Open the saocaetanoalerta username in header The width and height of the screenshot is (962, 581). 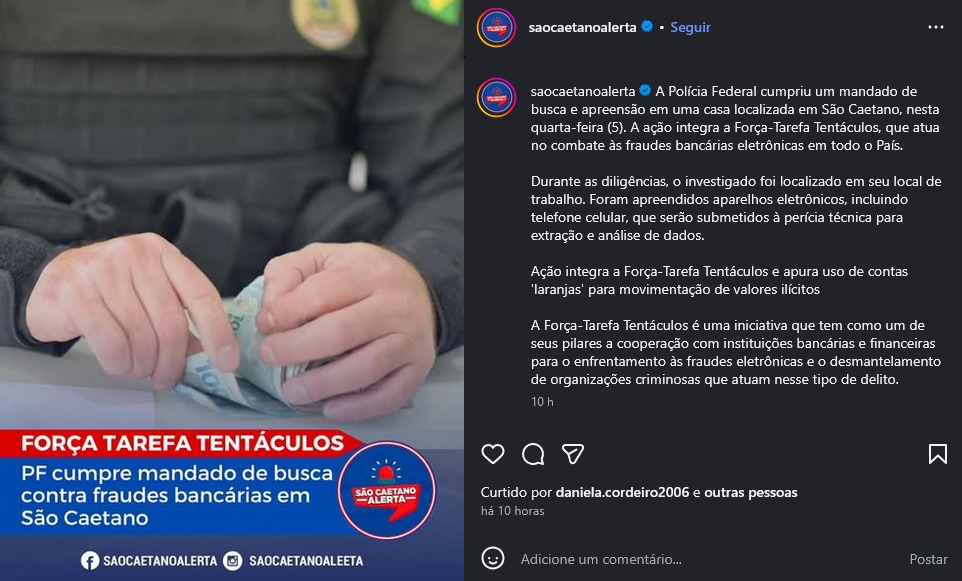tap(582, 27)
